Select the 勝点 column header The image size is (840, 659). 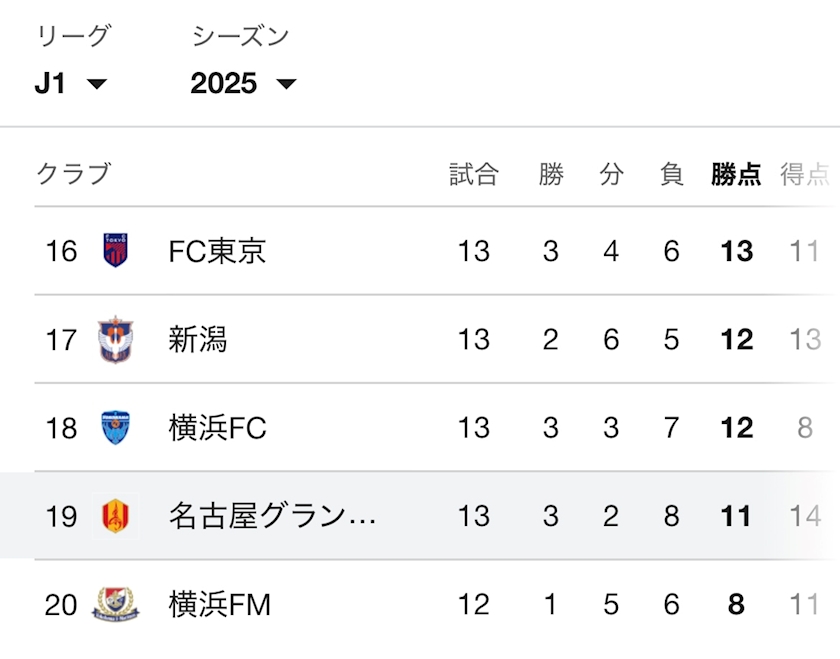click(x=736, y=175)
